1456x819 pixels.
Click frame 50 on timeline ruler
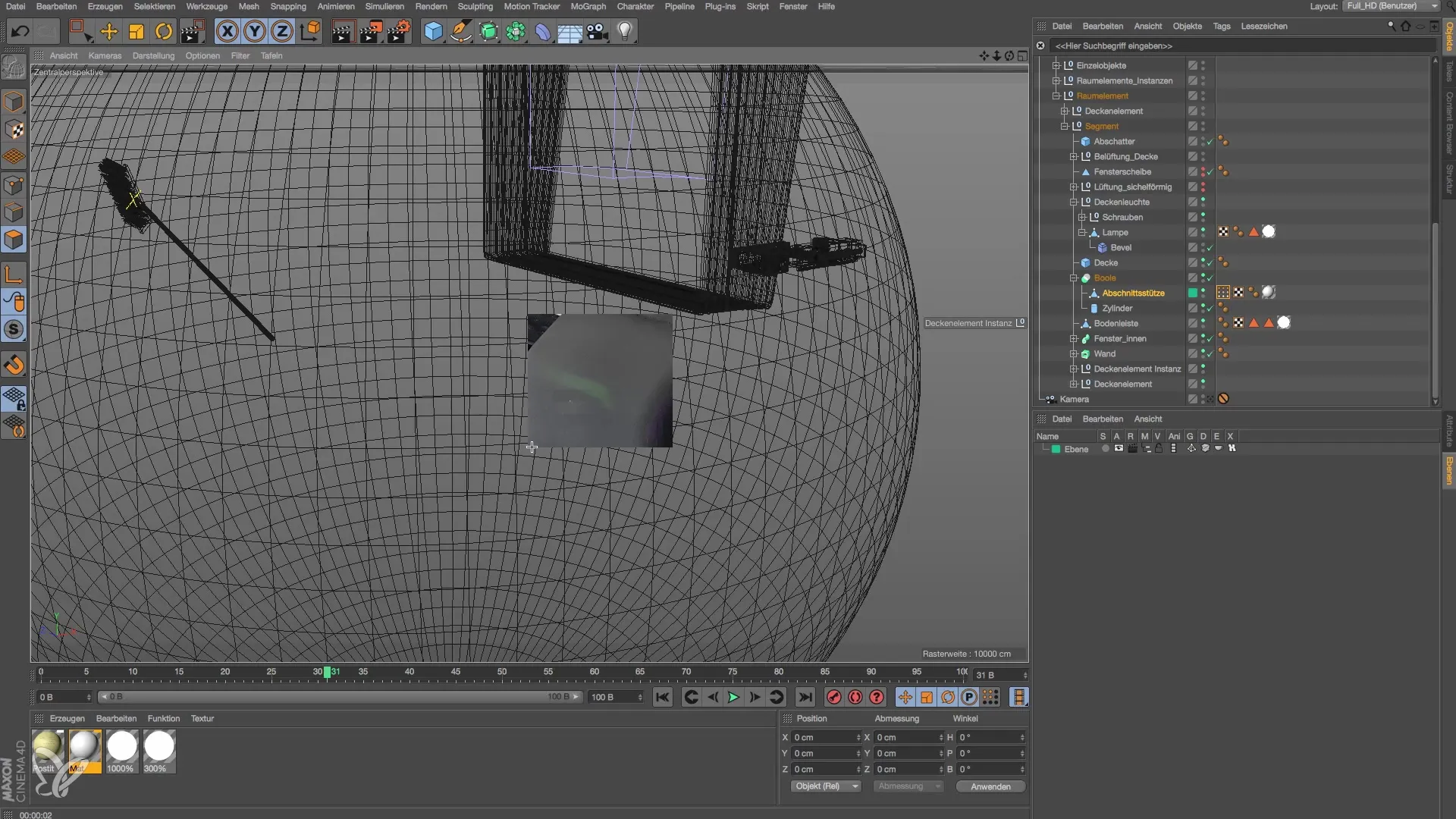point(501,672)
